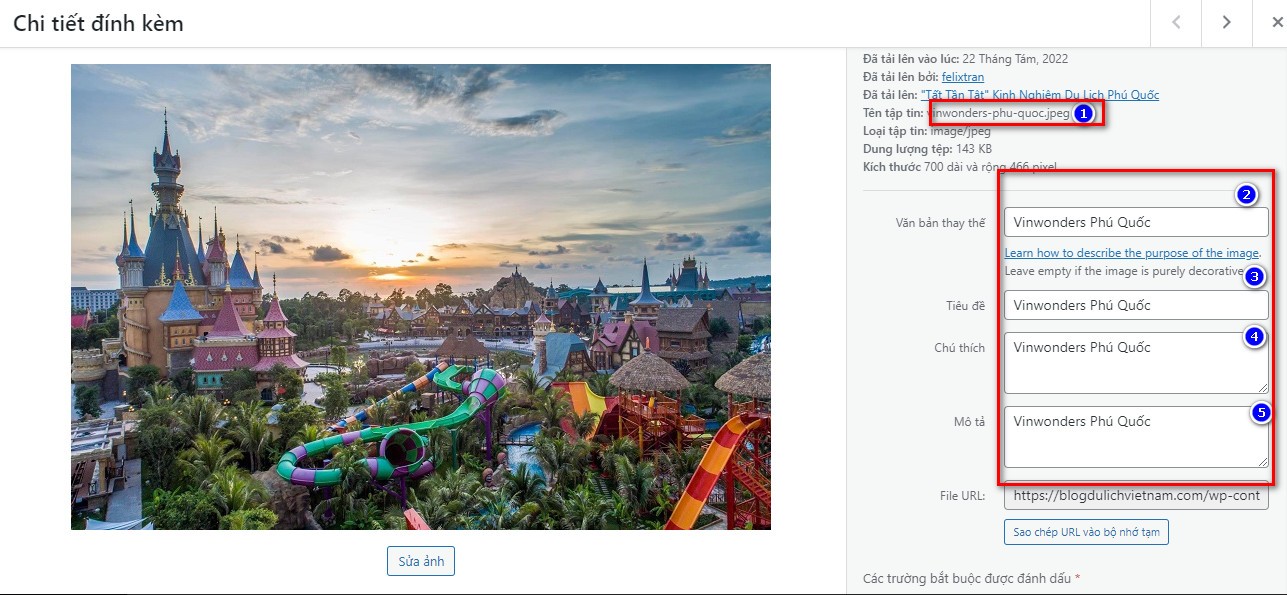Viewport: 1287px width, 595px height.
Task: Select the File URL text field
Action: pos(1136,495)
